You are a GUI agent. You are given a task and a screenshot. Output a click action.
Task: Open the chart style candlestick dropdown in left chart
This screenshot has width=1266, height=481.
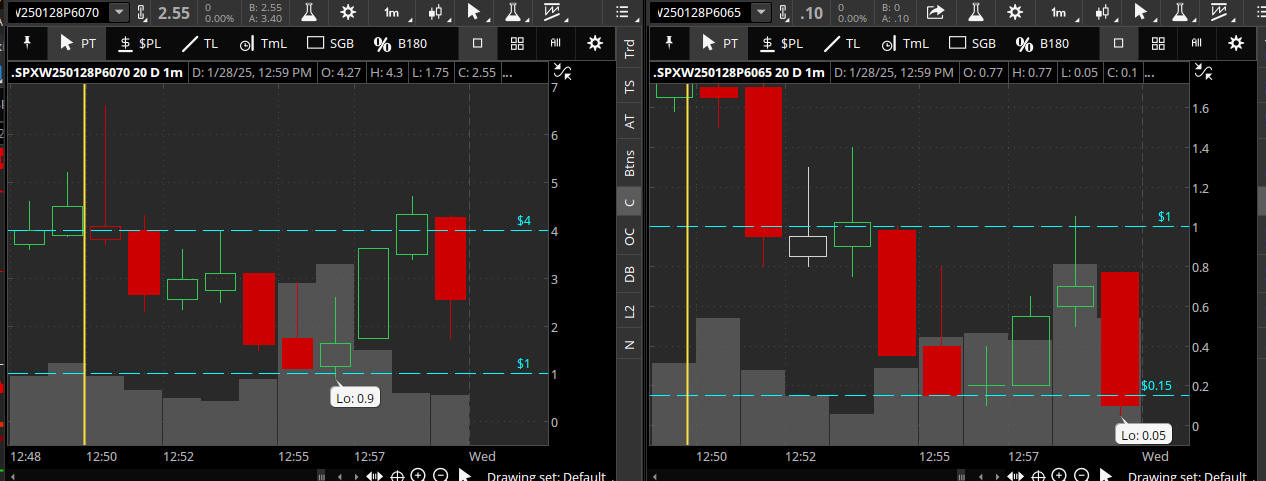(x=434, y=12)
